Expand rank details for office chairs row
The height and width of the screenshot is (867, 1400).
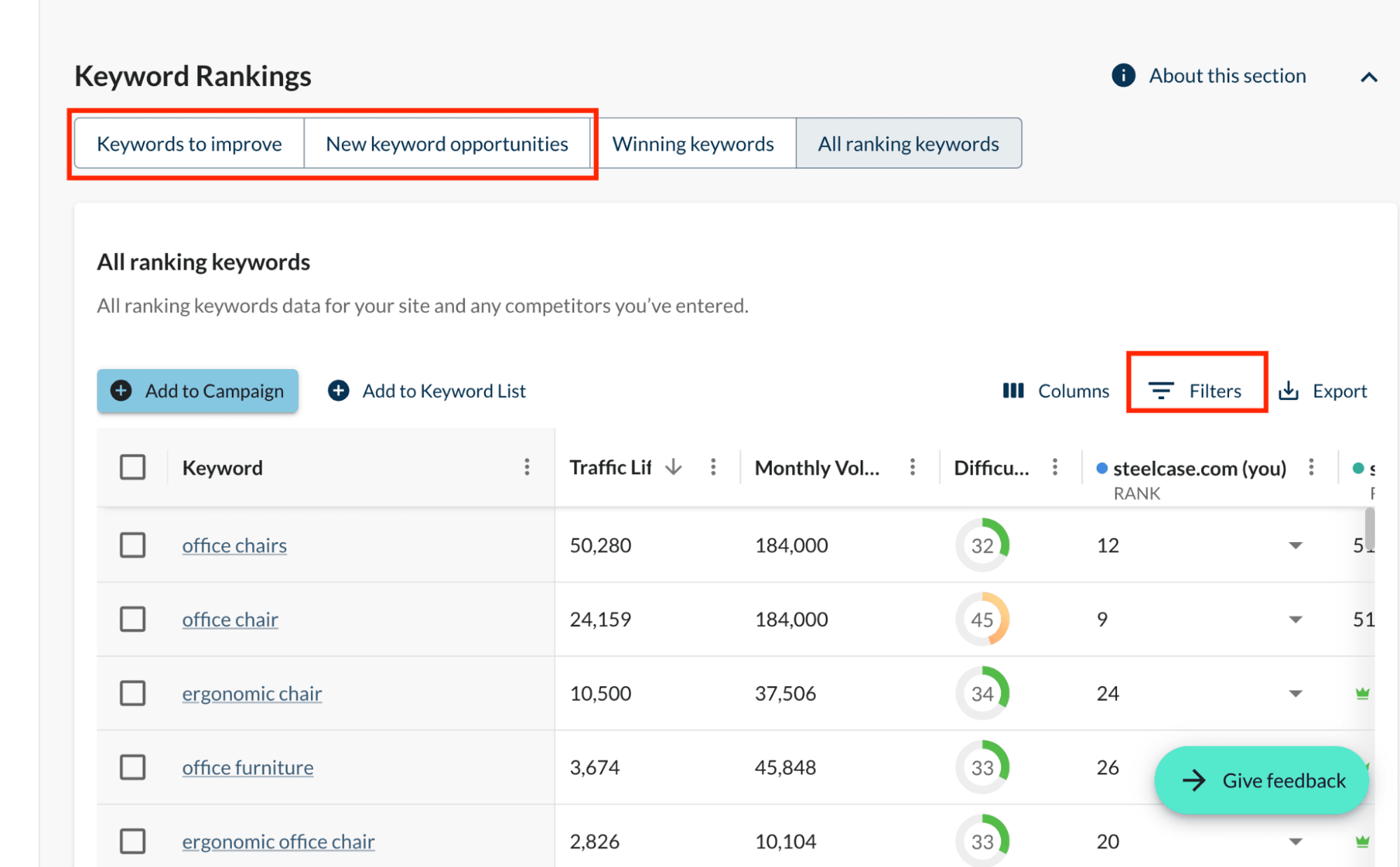(1295, 546)
